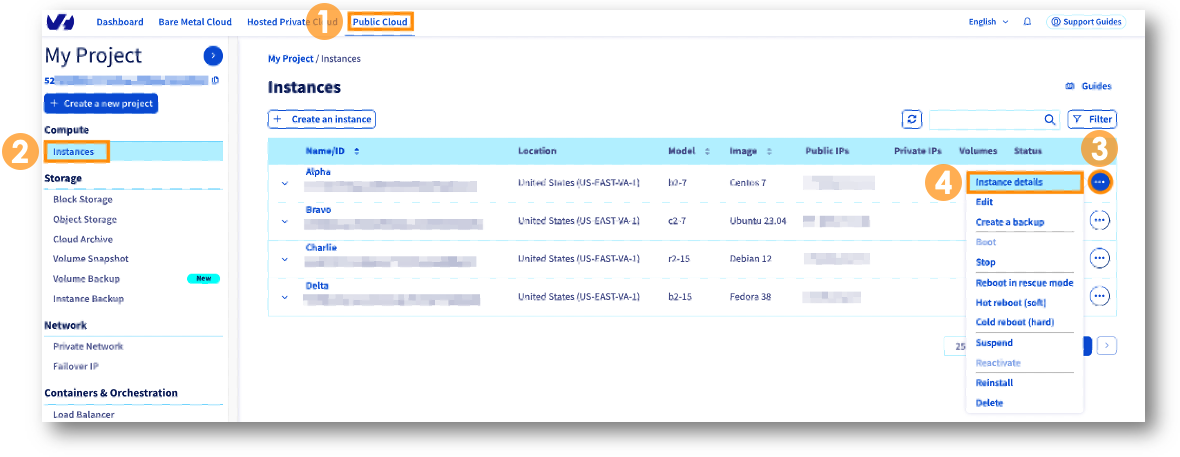
Task: Click My Project breadcrumb link
Action: coord(290,59)
